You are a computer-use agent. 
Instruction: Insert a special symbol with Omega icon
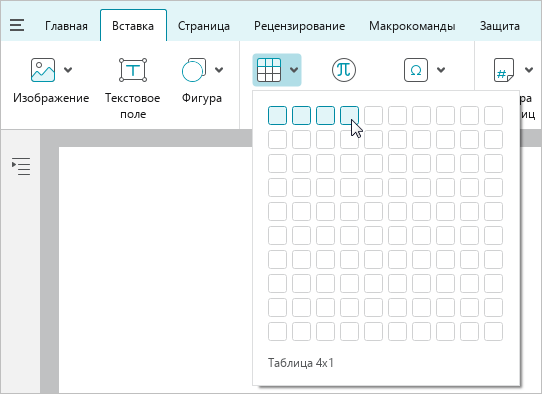(416, 70)
